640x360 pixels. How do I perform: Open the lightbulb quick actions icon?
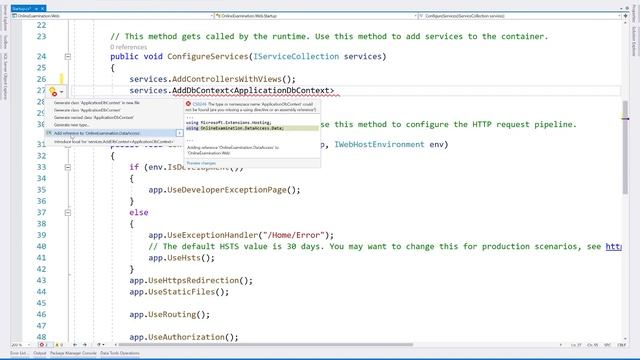[x=53, y=92]
